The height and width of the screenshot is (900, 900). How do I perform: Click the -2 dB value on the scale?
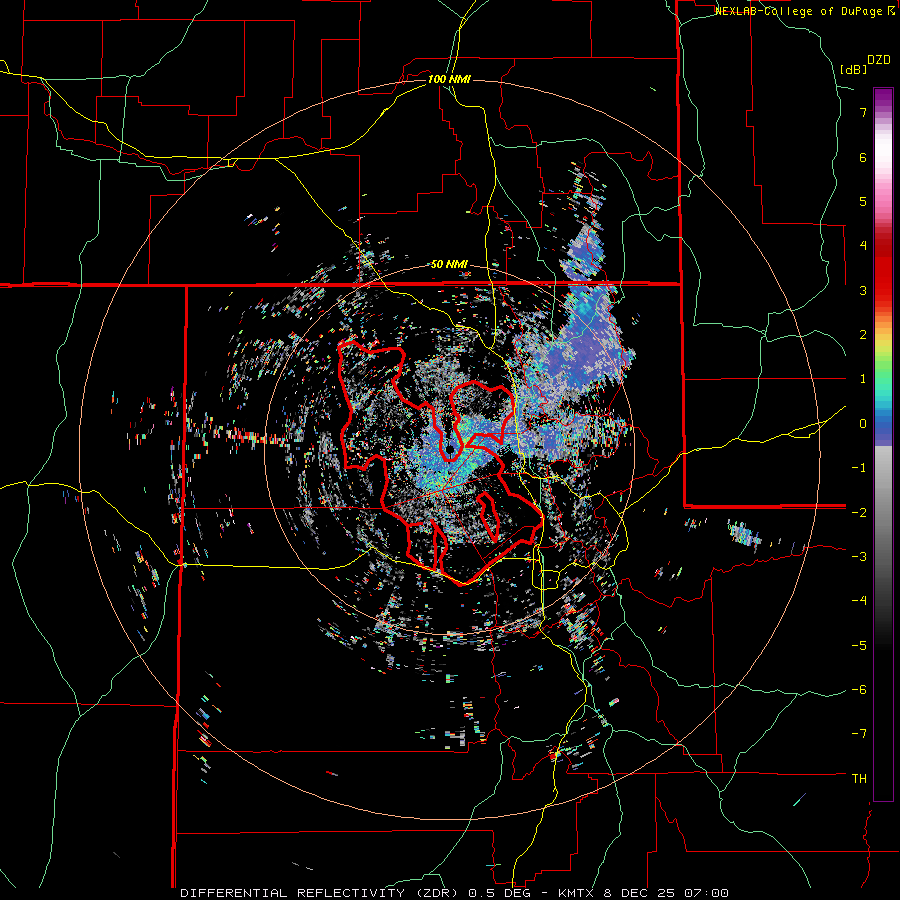pos(859,512)
